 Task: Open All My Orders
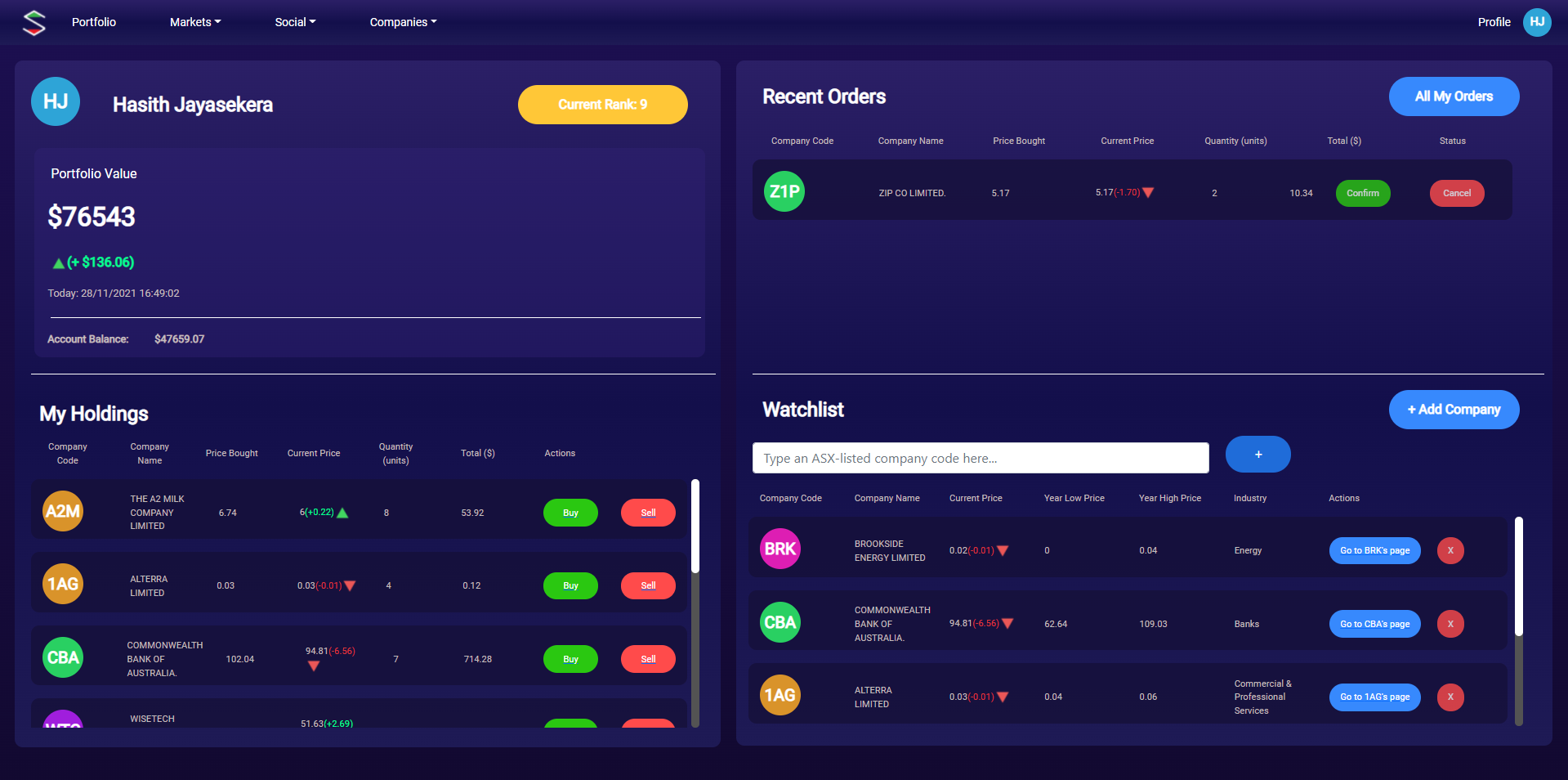pos(1454,96)
